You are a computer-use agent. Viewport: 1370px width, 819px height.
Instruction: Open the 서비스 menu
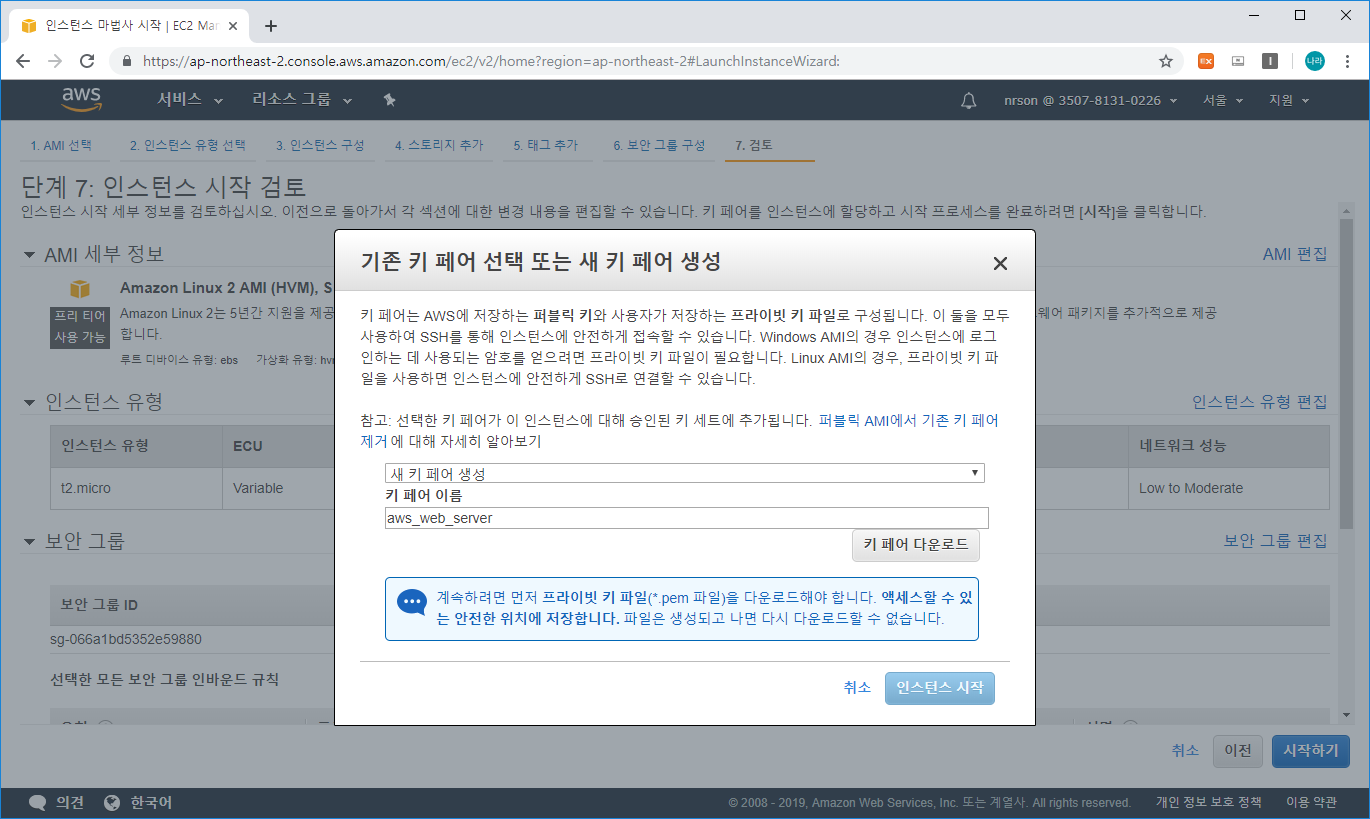[190, 100]
